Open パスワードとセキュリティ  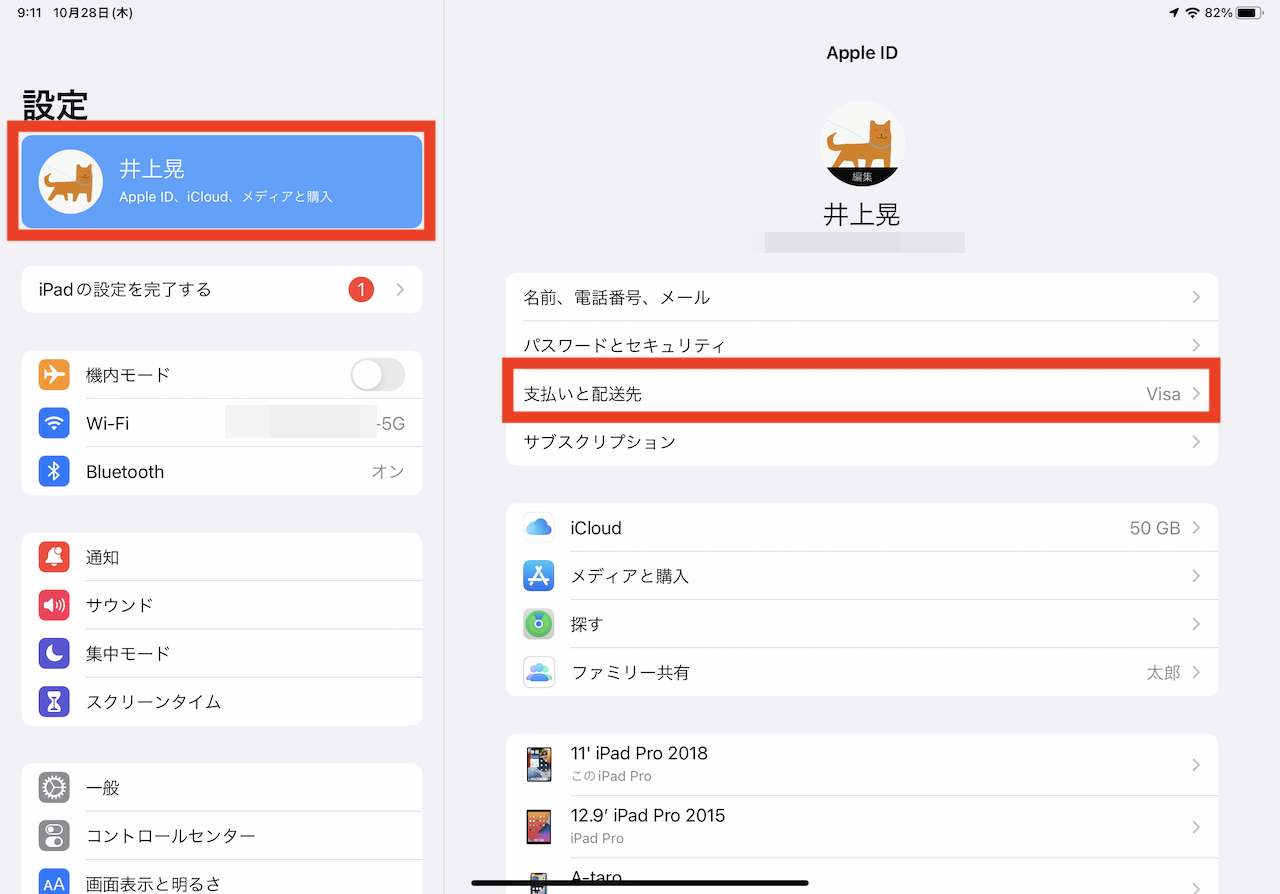(862, 345)
